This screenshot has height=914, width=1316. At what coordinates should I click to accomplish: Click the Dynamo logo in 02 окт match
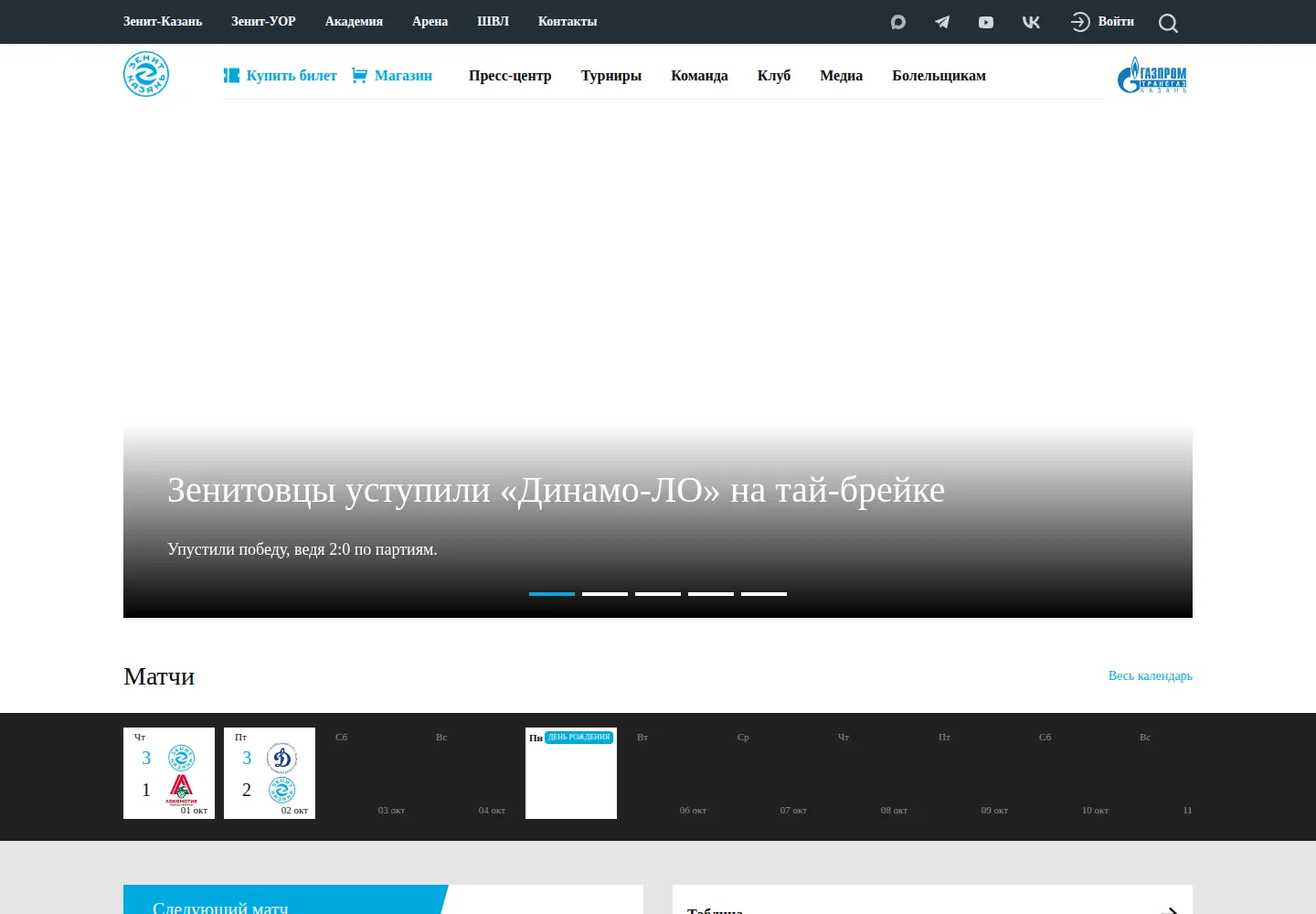[x=281, y=758]
